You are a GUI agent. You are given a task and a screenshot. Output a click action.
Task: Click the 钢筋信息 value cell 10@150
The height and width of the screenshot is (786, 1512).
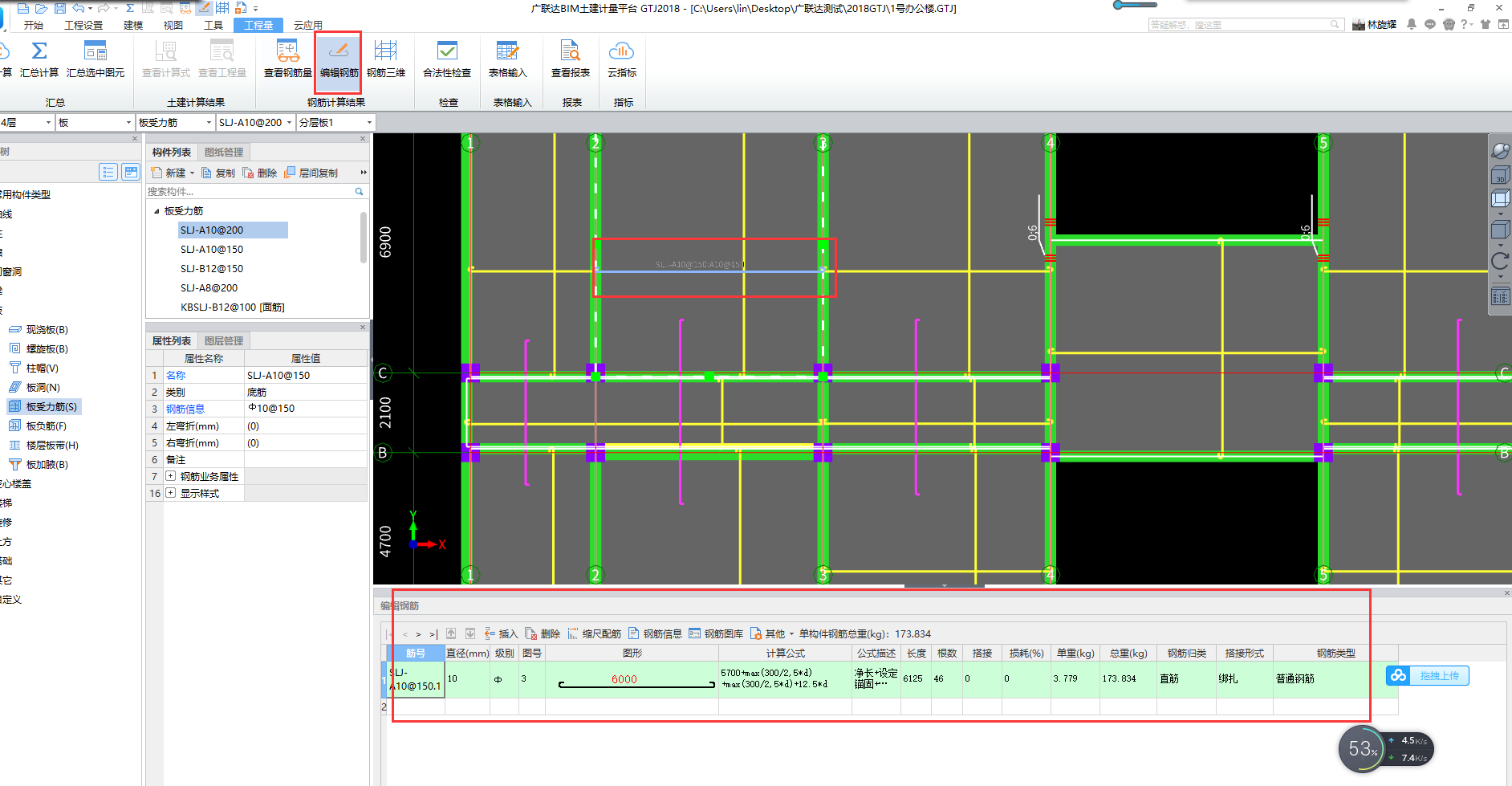(306, 409)
